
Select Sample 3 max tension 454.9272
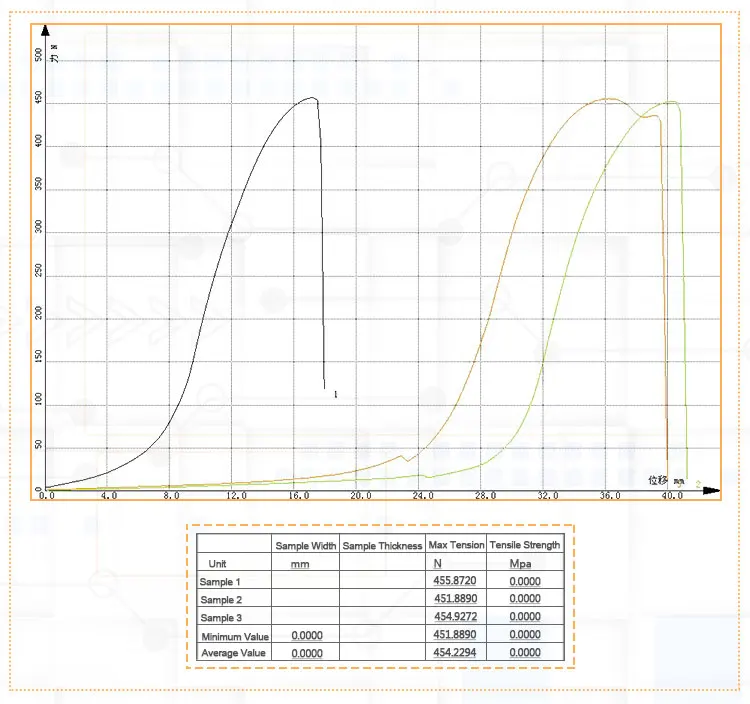(456, 616)
